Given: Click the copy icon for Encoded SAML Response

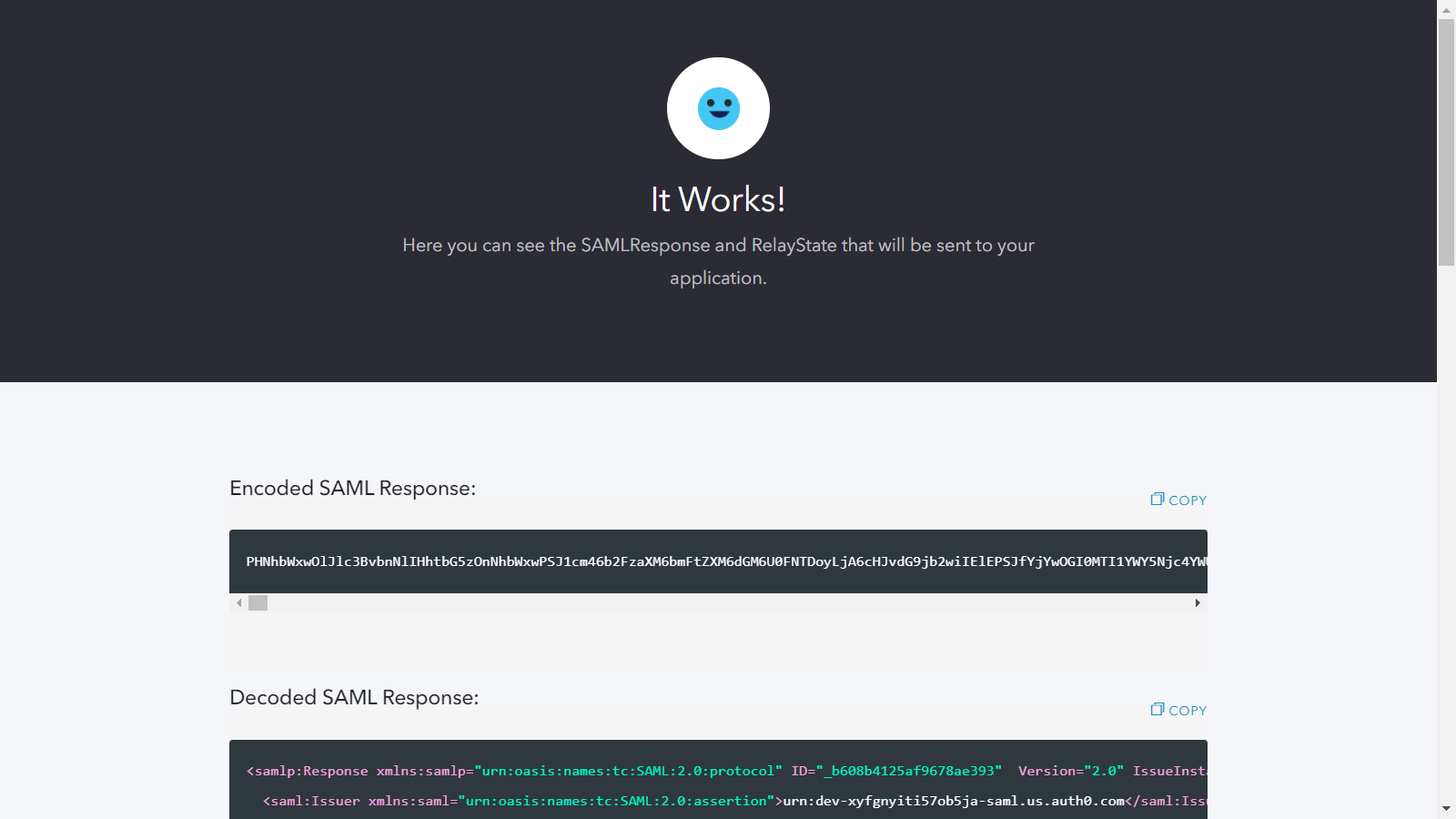Looking at the screenshot, I should (1157, 500).
